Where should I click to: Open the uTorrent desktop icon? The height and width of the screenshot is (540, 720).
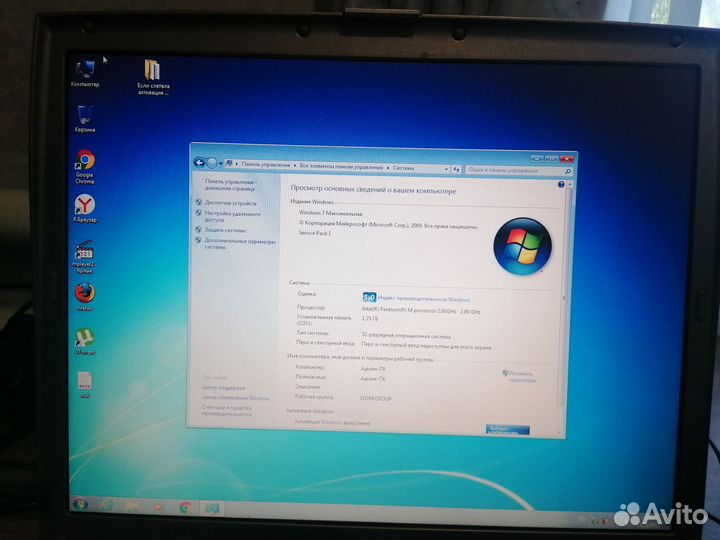pos(84,342)
